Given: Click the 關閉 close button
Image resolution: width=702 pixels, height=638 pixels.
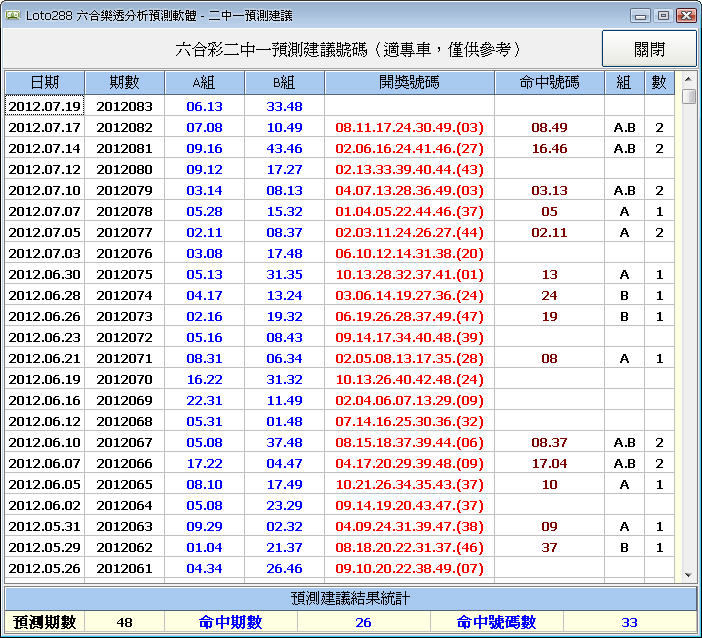Looking at the screenshot, I should 649,49.
